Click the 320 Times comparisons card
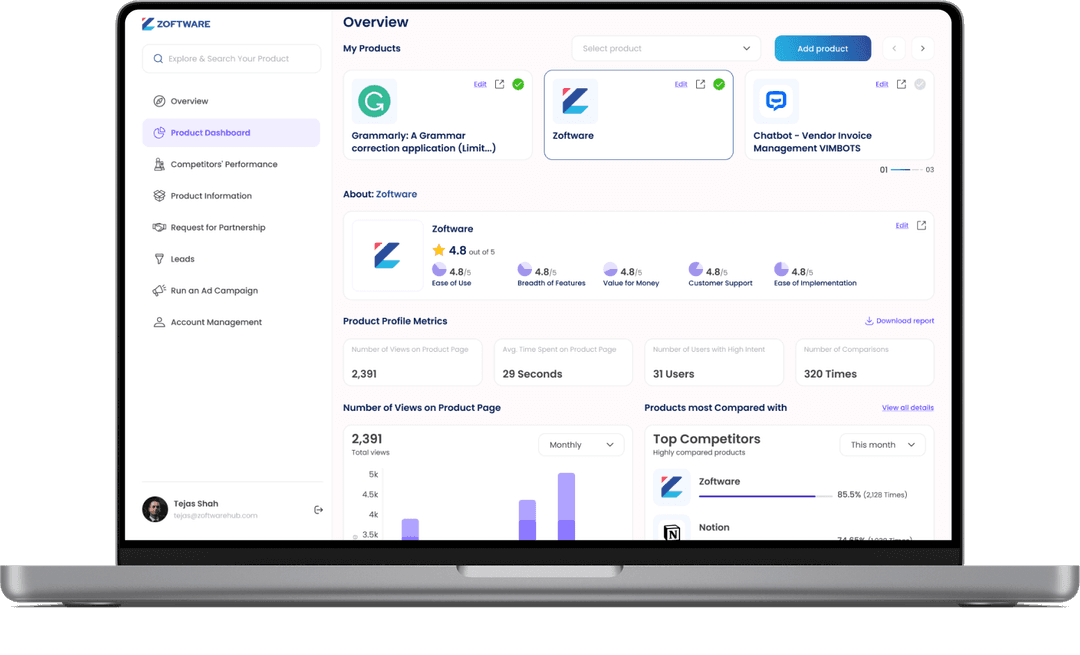This screenshot has height=655, width=1080. point(864,362)
